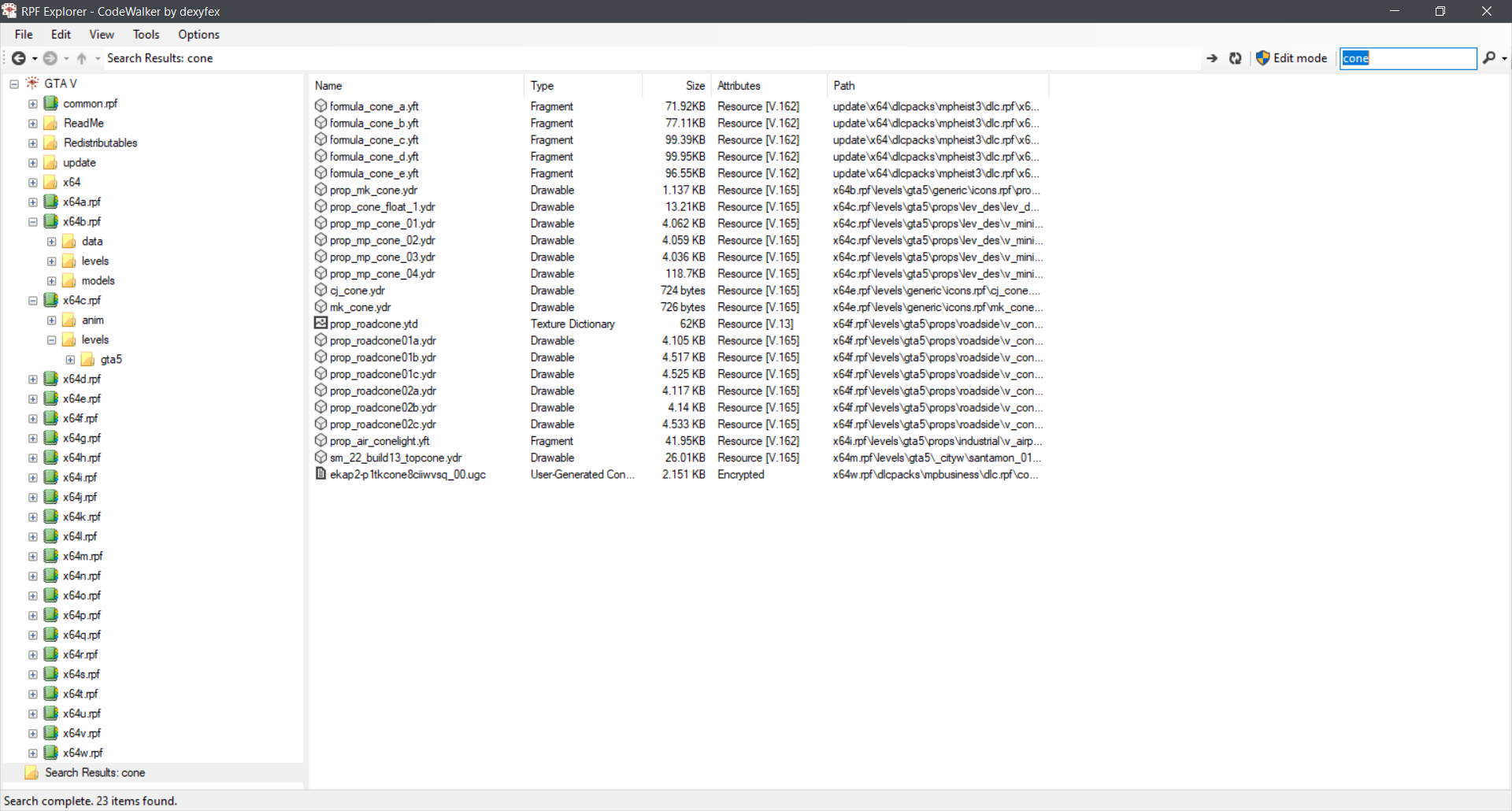
Task: Sort by the Name column header
Action: coord(417,86)
